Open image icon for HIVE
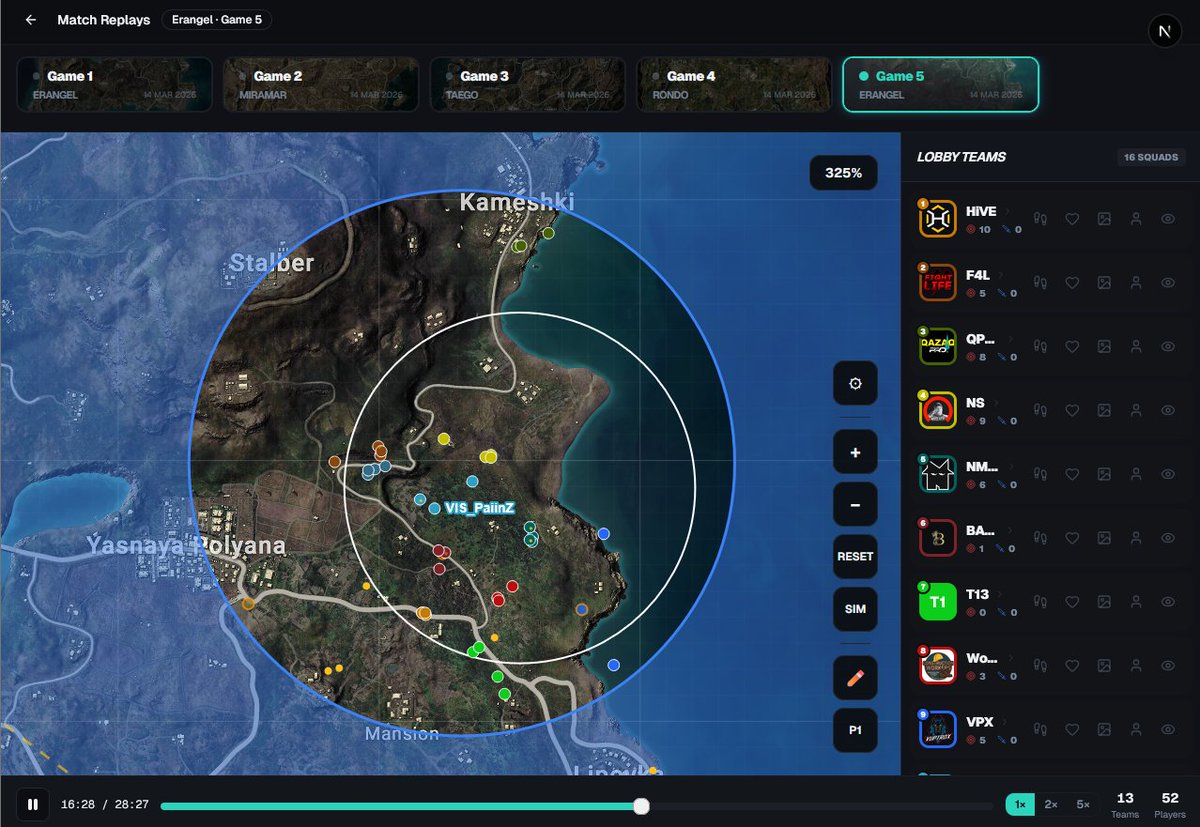 [x=1104, y=219]
